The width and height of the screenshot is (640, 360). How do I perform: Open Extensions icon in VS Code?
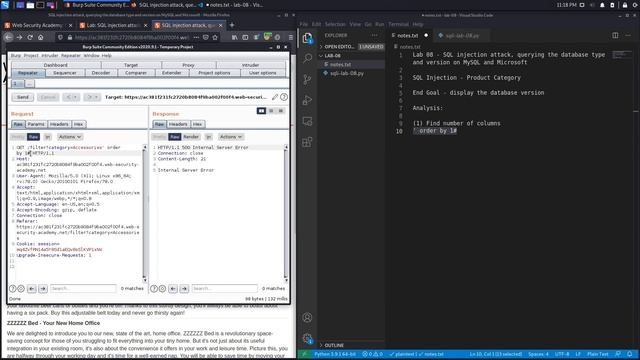[307, 142]
